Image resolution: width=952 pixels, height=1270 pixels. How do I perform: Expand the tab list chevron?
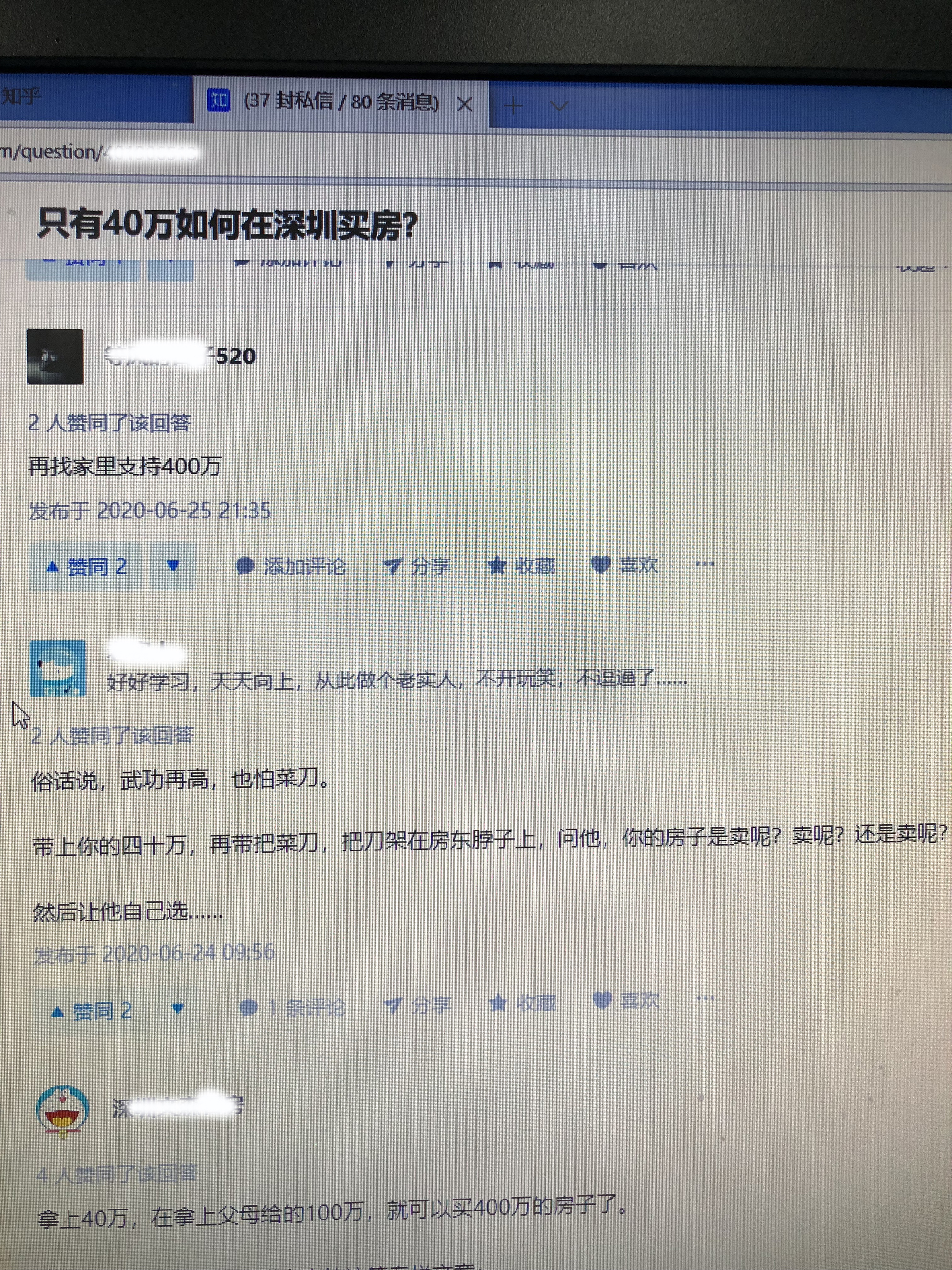pos(559,106)
